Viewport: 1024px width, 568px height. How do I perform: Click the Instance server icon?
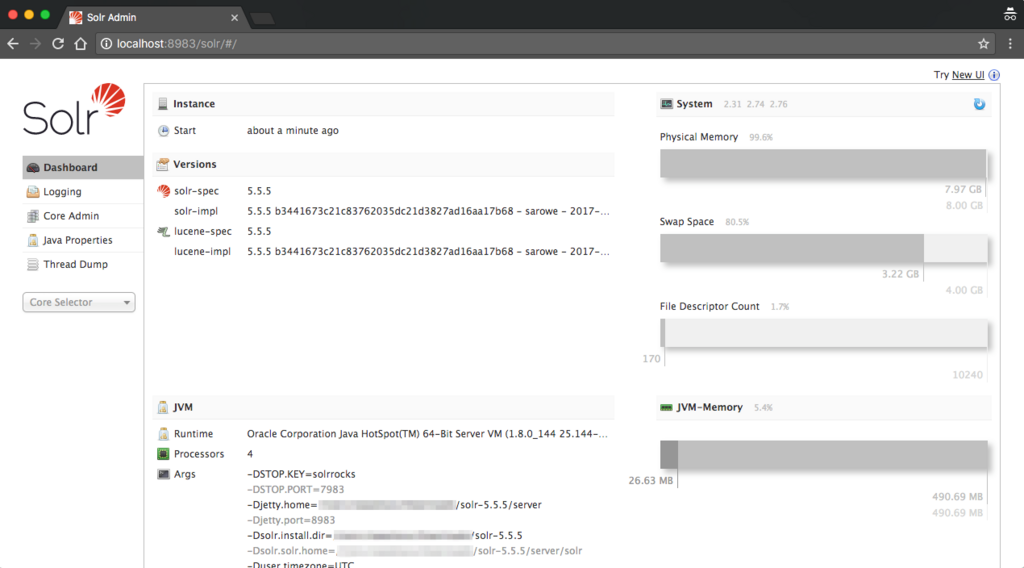pyautogui.click(x=163, y=104)
